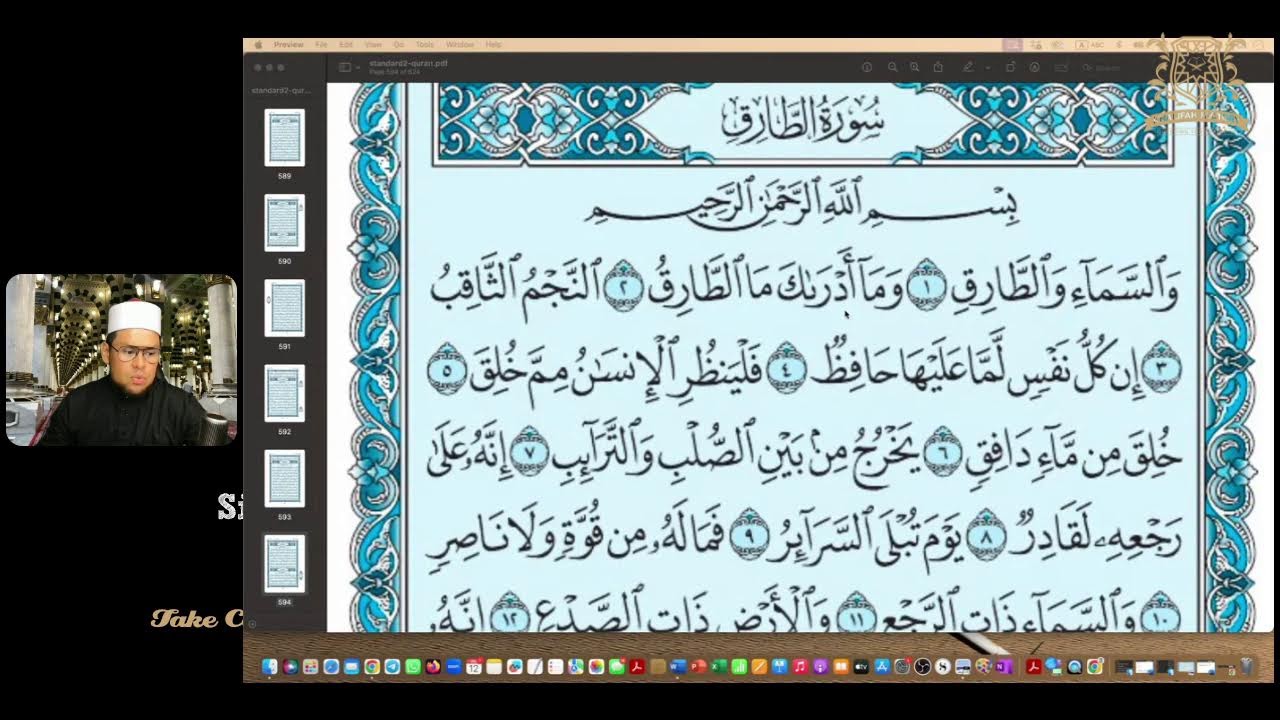Open the Trash in the Dock
Screen dimensions: 1280x720
(1246, 667)
